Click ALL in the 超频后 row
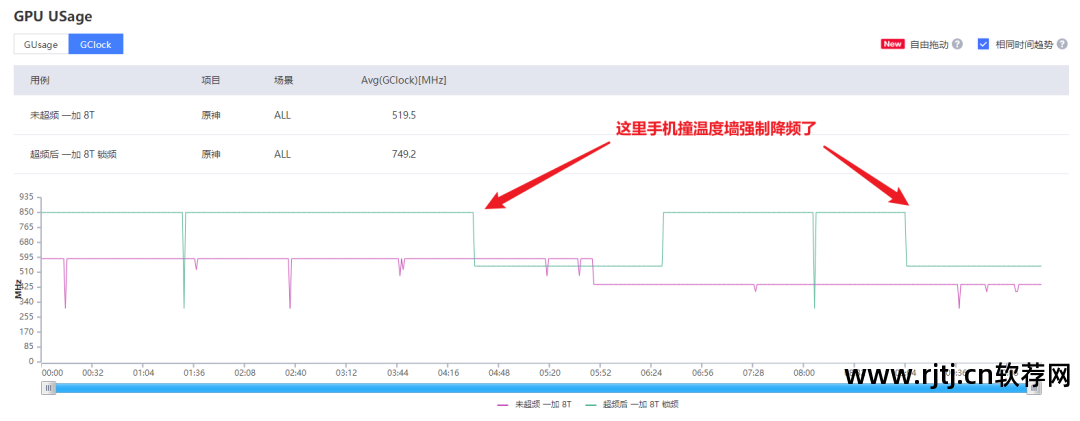1080x421 pixels. pyautogui.click(x=282, y=154)
